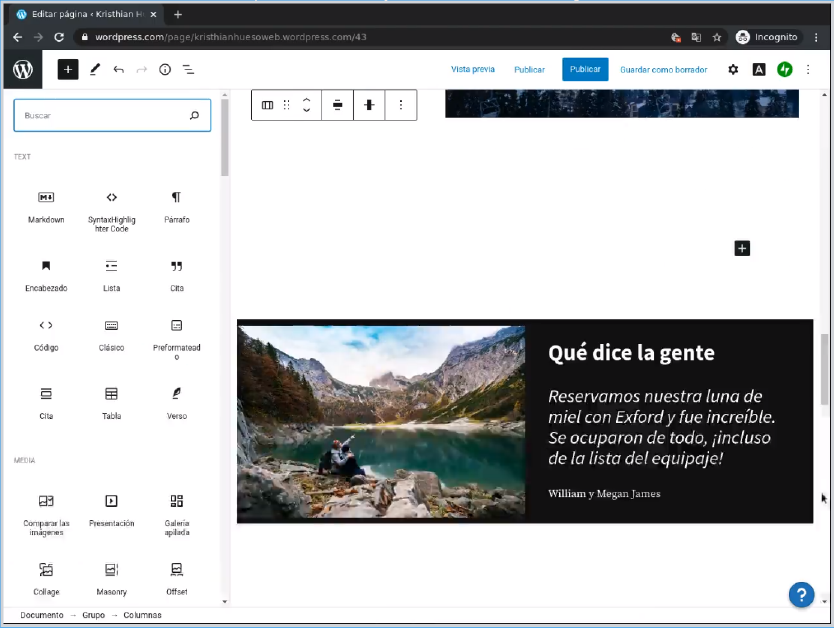The image size is (834, 628).
Task: Grab the block drag handle
Action: click(287, 105)
